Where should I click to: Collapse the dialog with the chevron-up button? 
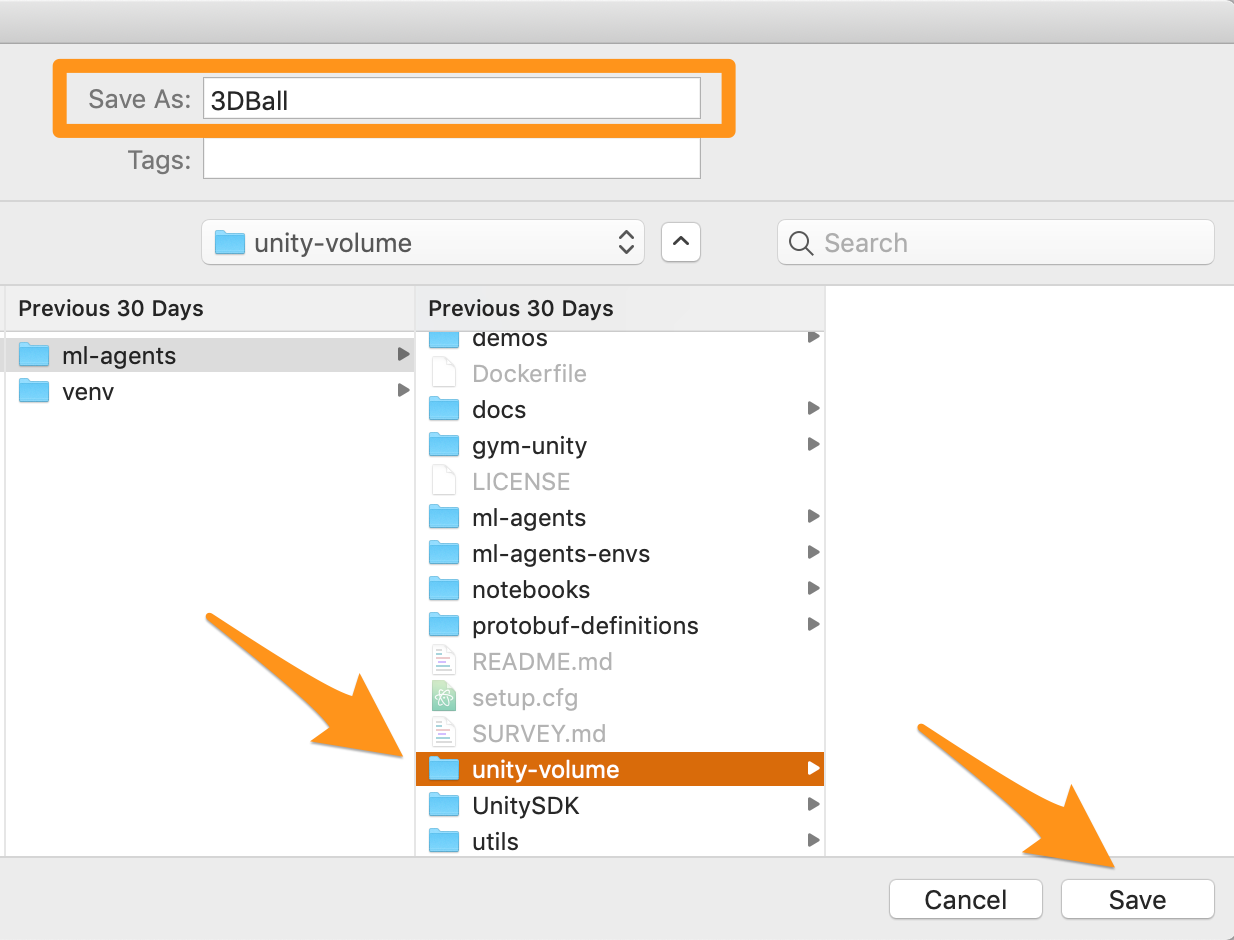point(681,243)
